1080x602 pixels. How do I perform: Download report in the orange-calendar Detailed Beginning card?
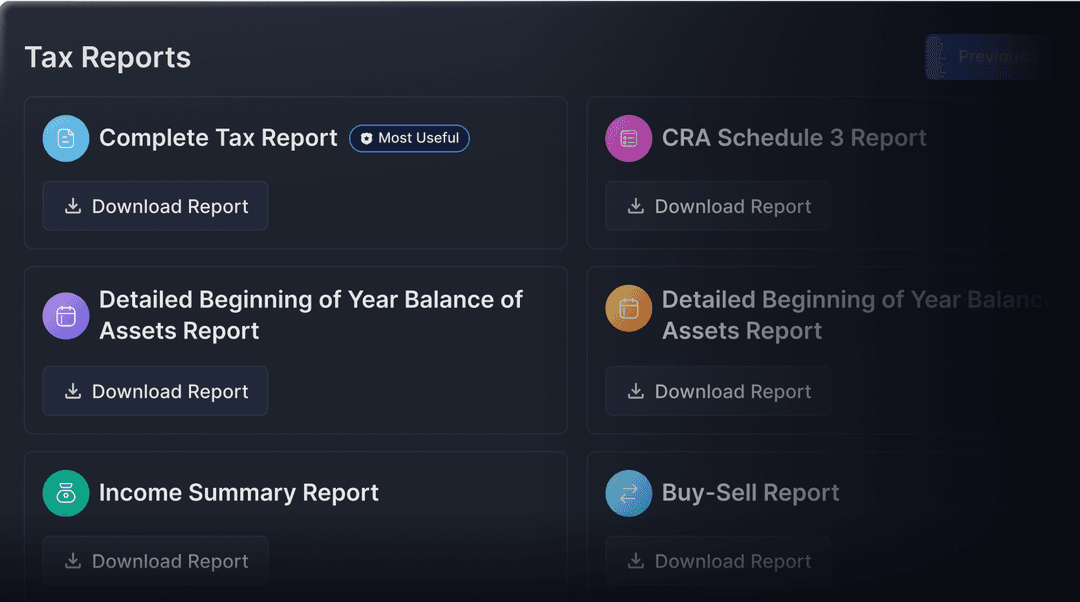[x=718, y=391]
